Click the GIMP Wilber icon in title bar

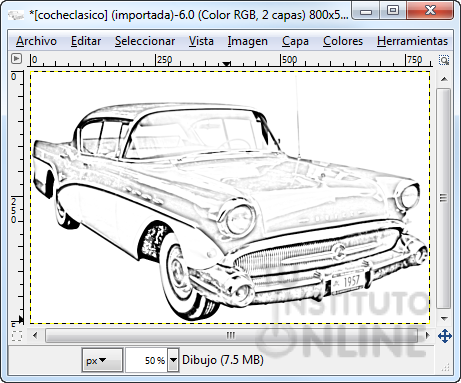tap(16, 14)
